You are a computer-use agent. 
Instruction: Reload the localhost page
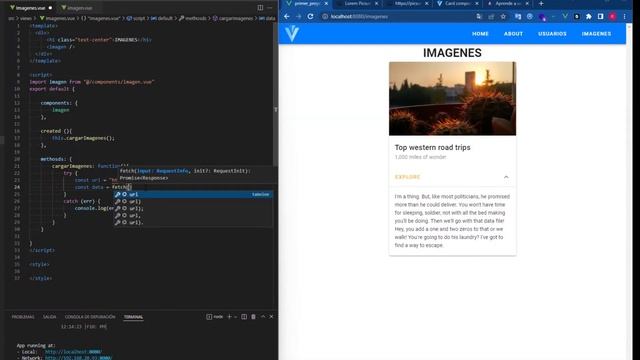(x=311, y=16)
